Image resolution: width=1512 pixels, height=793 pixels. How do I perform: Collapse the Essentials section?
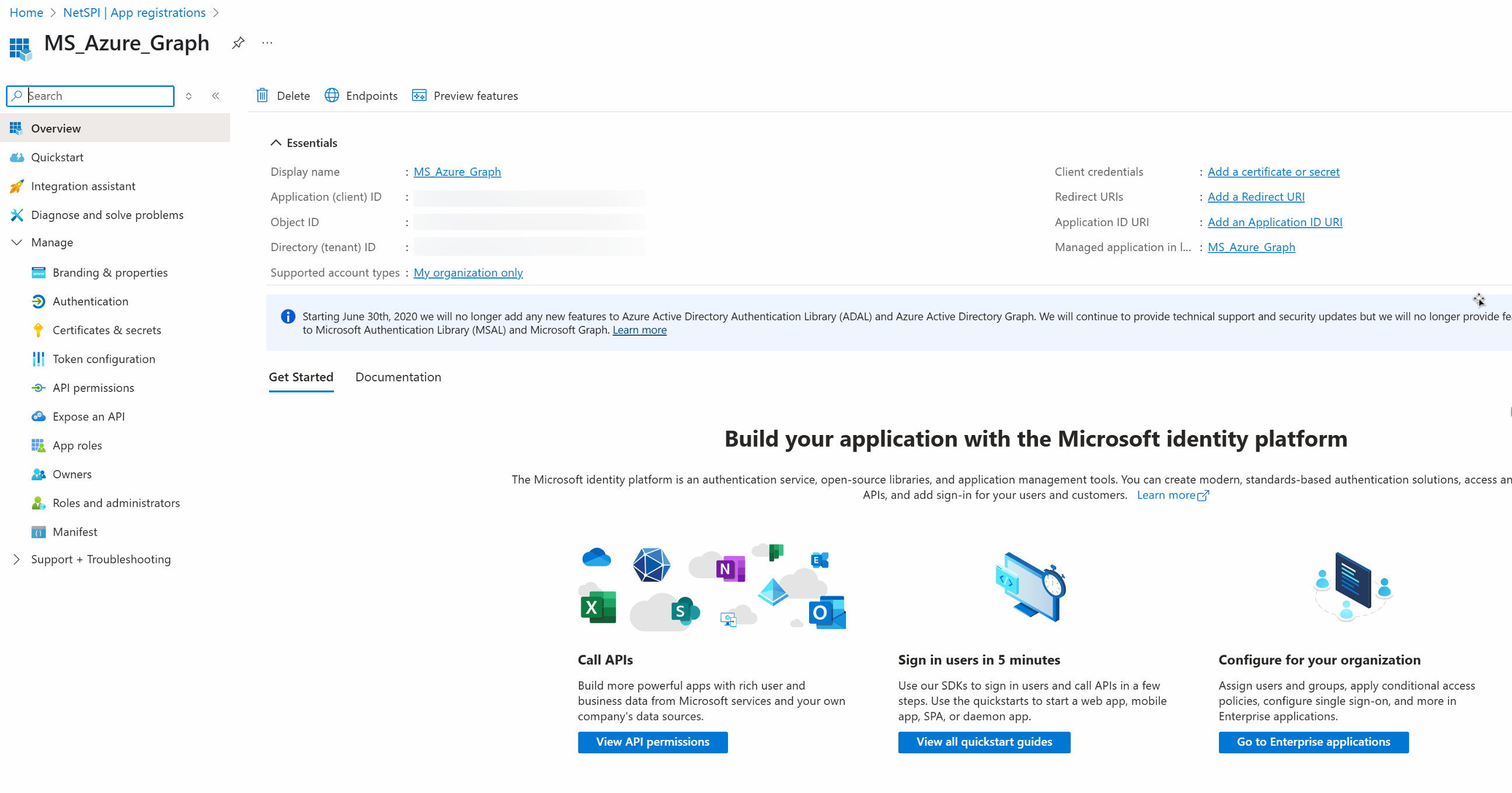276,142
